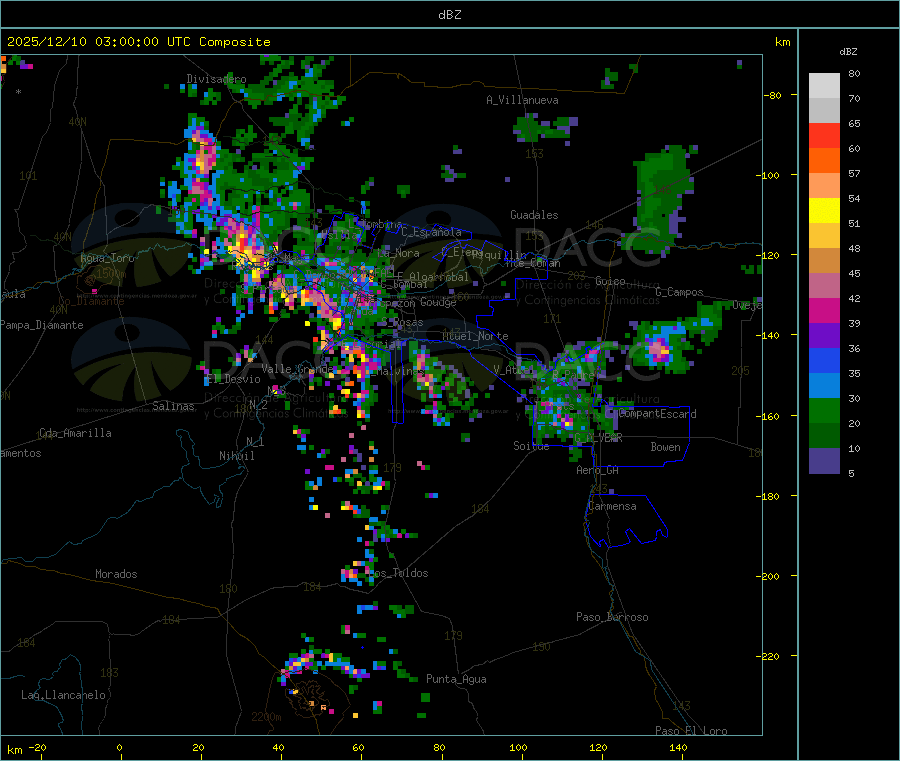Viewport: 900px width, 761px height.
Task: Click the Divisadero map label
Action: coord(216,79)
